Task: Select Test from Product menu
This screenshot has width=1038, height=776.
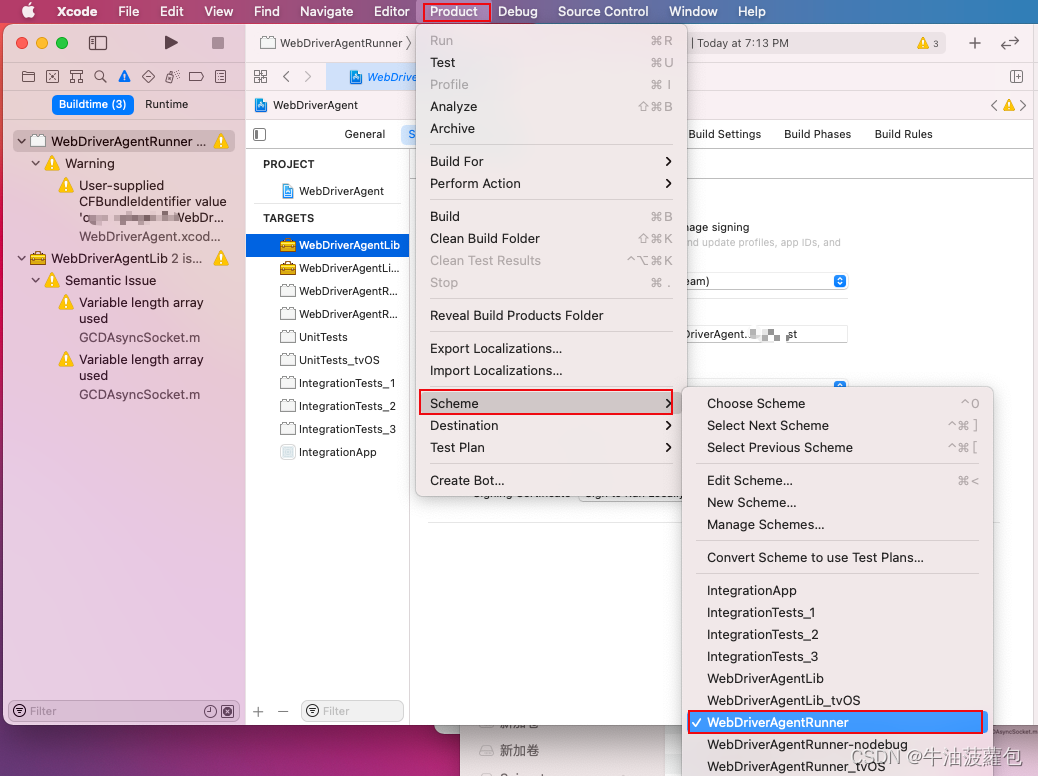Action: pos(551,62)
